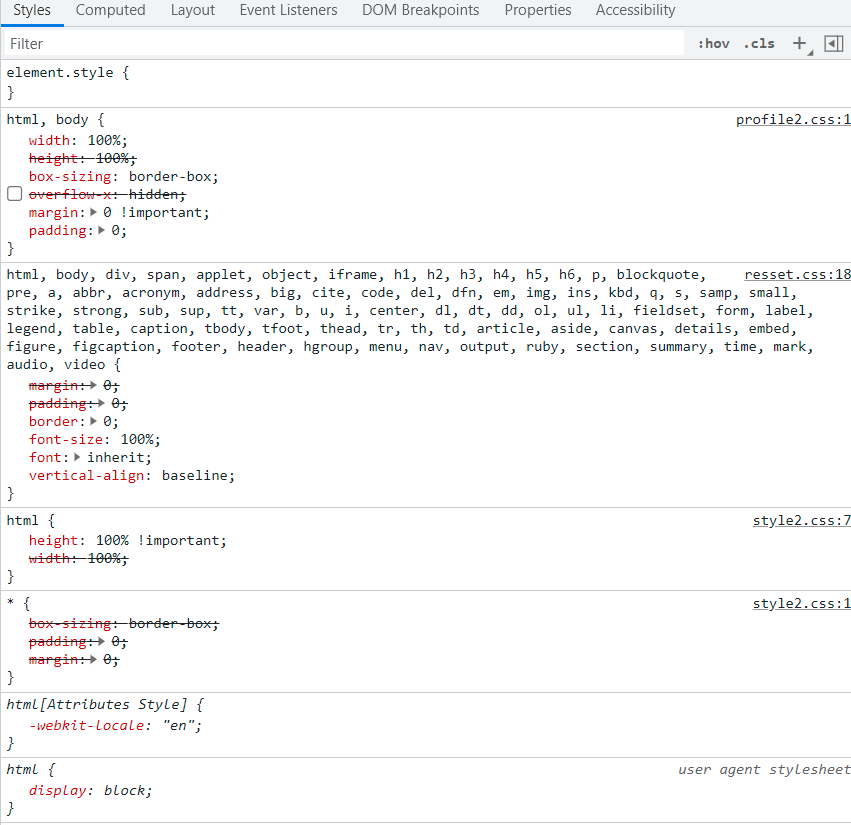Click struck-out box-sizing in * rule
The width and height of the screenshot is (851, 825).
123,624
